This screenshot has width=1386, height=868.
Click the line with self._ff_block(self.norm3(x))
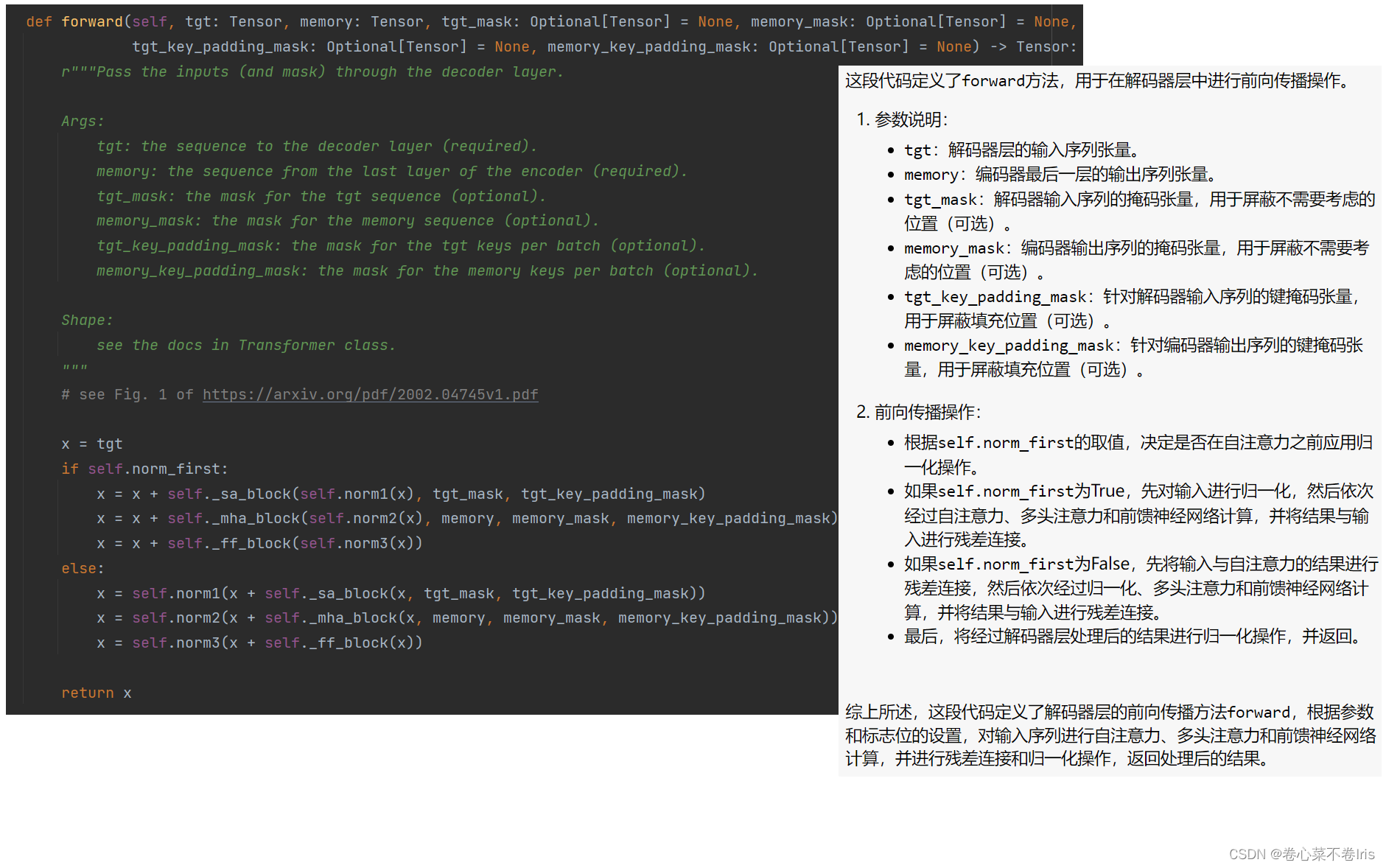(260, 543)
